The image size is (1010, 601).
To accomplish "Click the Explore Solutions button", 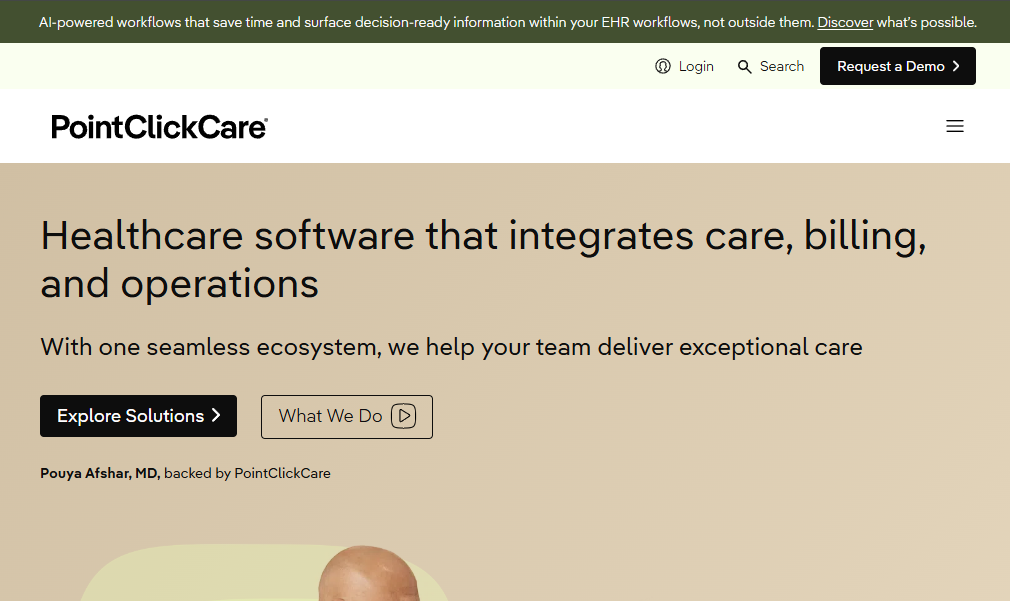I will [x=138, y=416].
